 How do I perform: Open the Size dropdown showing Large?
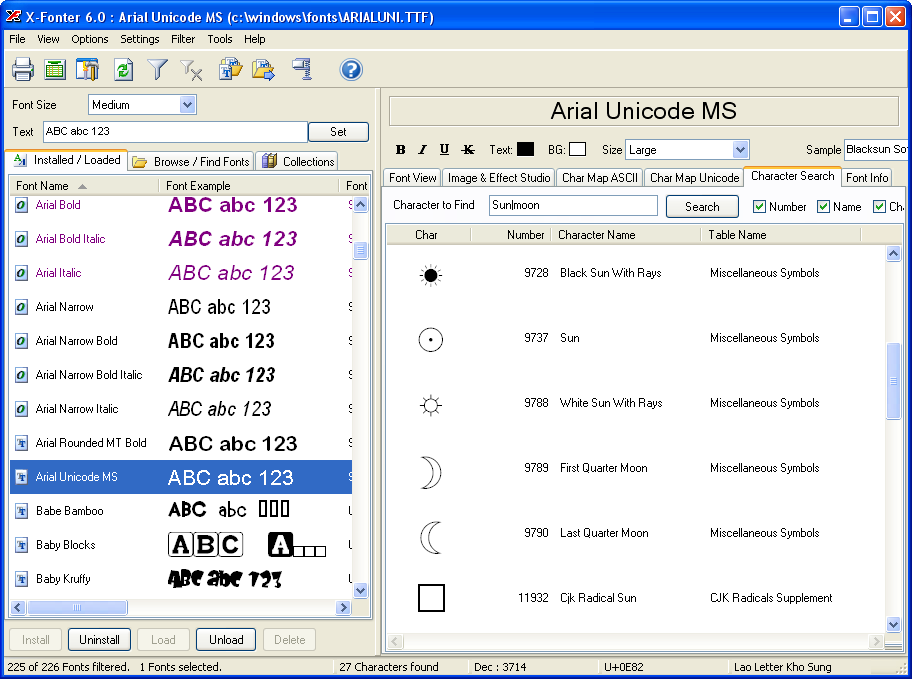coord(740,150)
